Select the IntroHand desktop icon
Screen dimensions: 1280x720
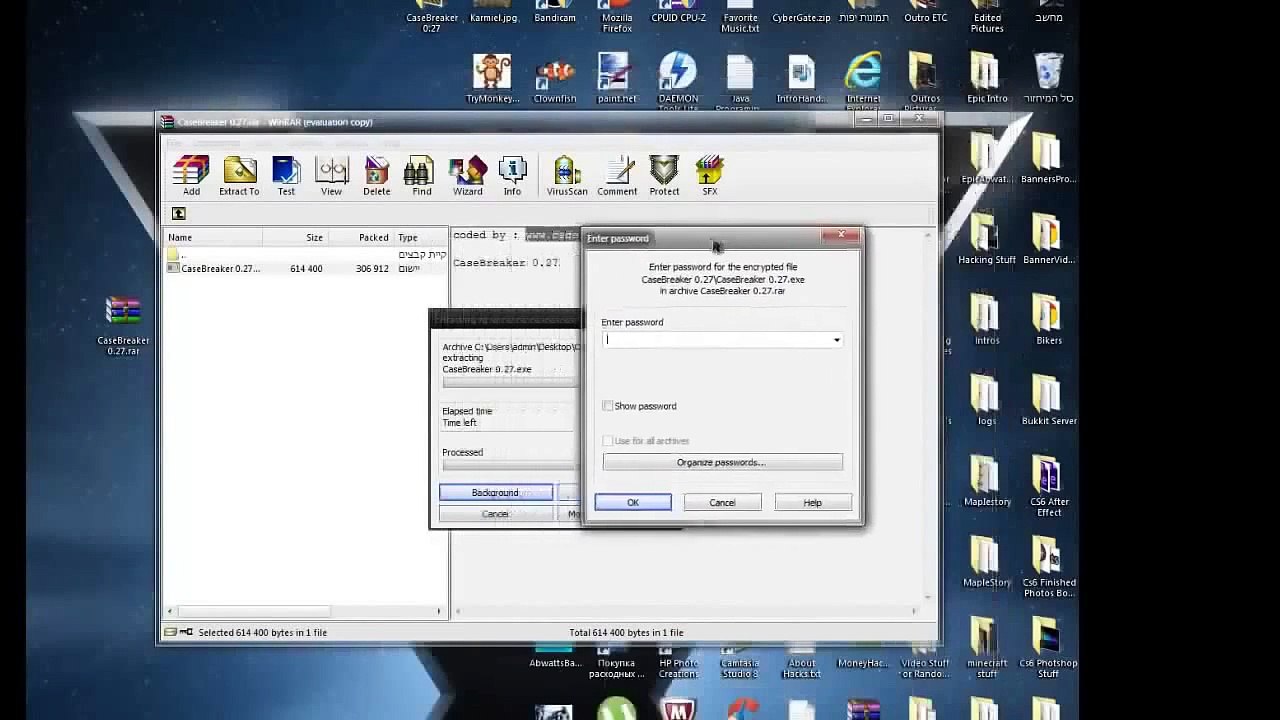801,78
